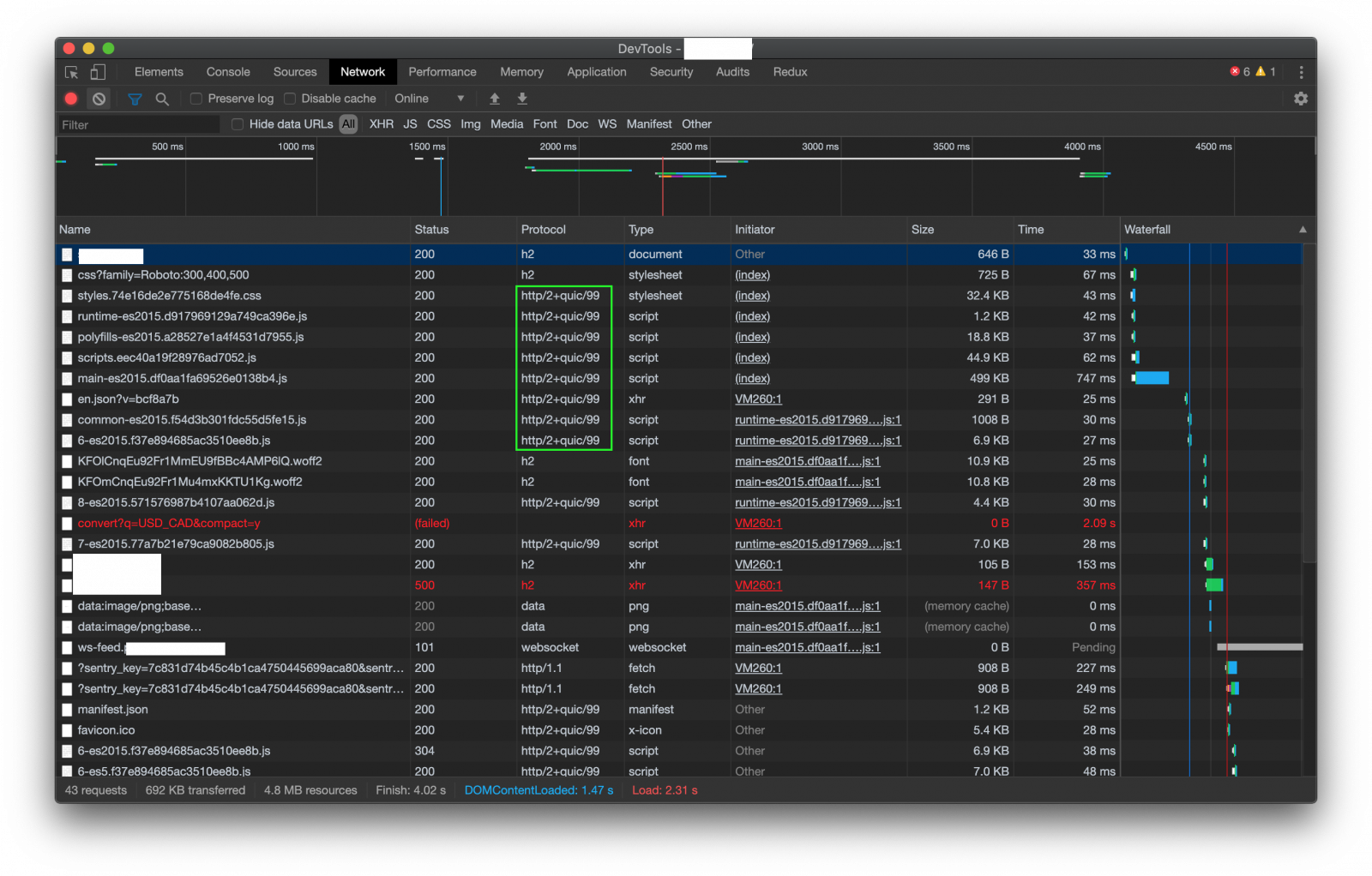Open the DevTools three-dot customize menu
This screenshot has height=876, width=1372.
(x=1301, y=73)
